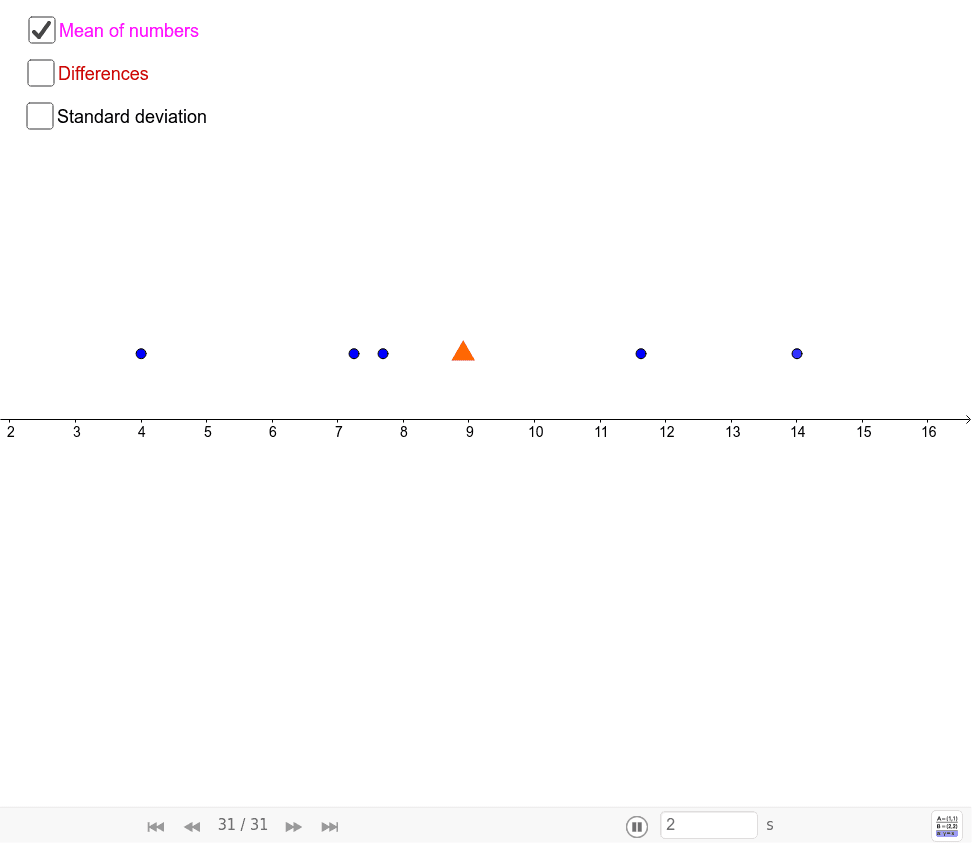Click the animation speed field showing 2
Screen dimensions: 973x844
coord(709,824)
